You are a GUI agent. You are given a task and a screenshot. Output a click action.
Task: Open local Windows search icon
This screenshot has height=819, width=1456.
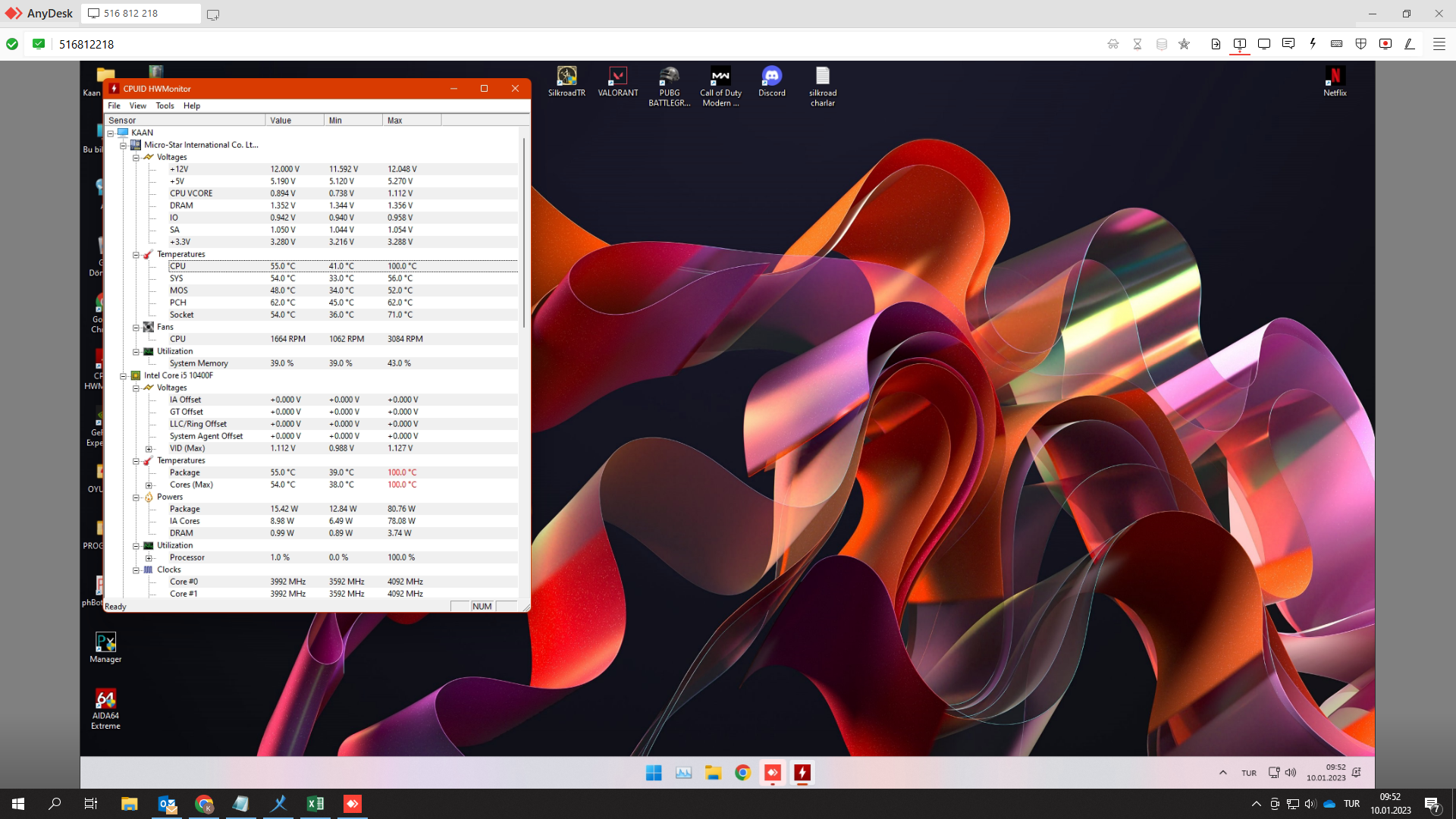(55, 804)
